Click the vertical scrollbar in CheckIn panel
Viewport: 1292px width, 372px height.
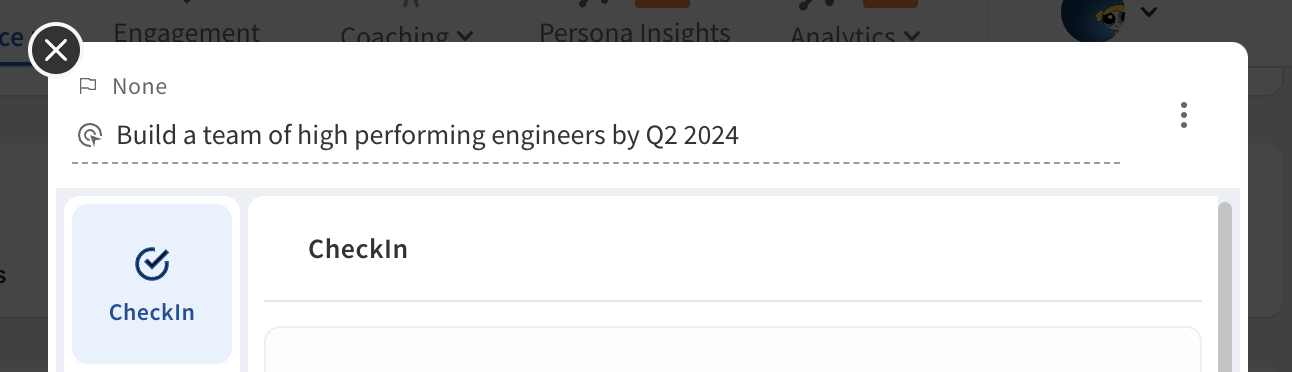click(x=1225, y=285)
